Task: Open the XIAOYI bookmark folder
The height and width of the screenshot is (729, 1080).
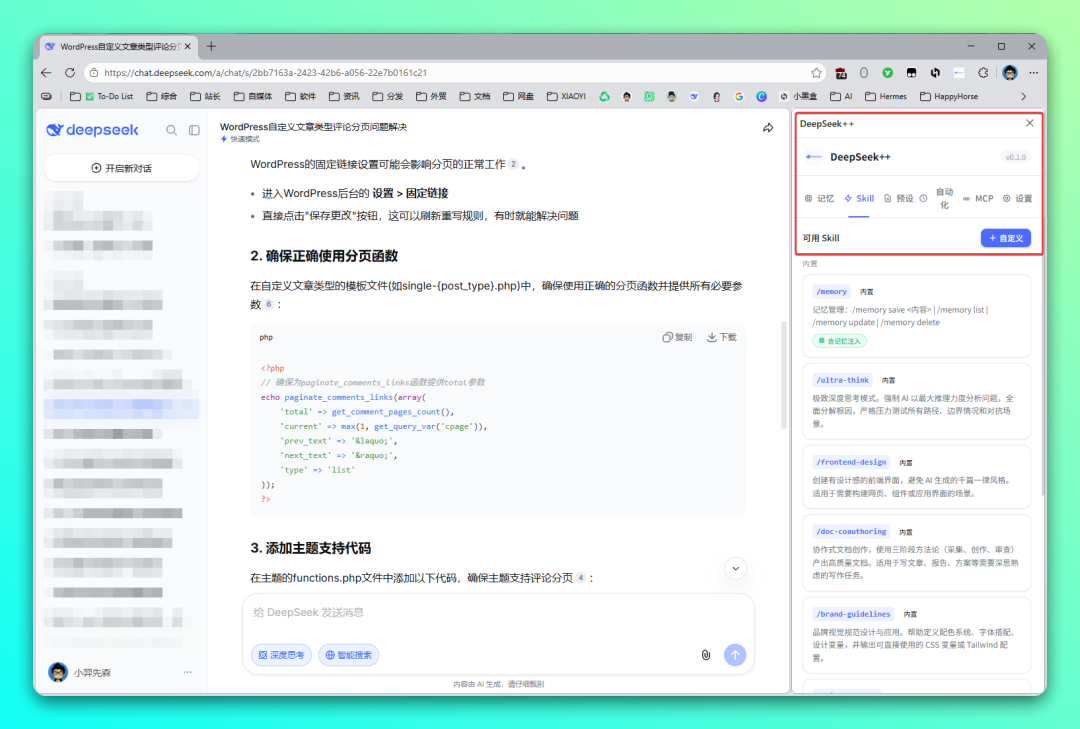Action: pyautogui.click(x=566, y=96)
